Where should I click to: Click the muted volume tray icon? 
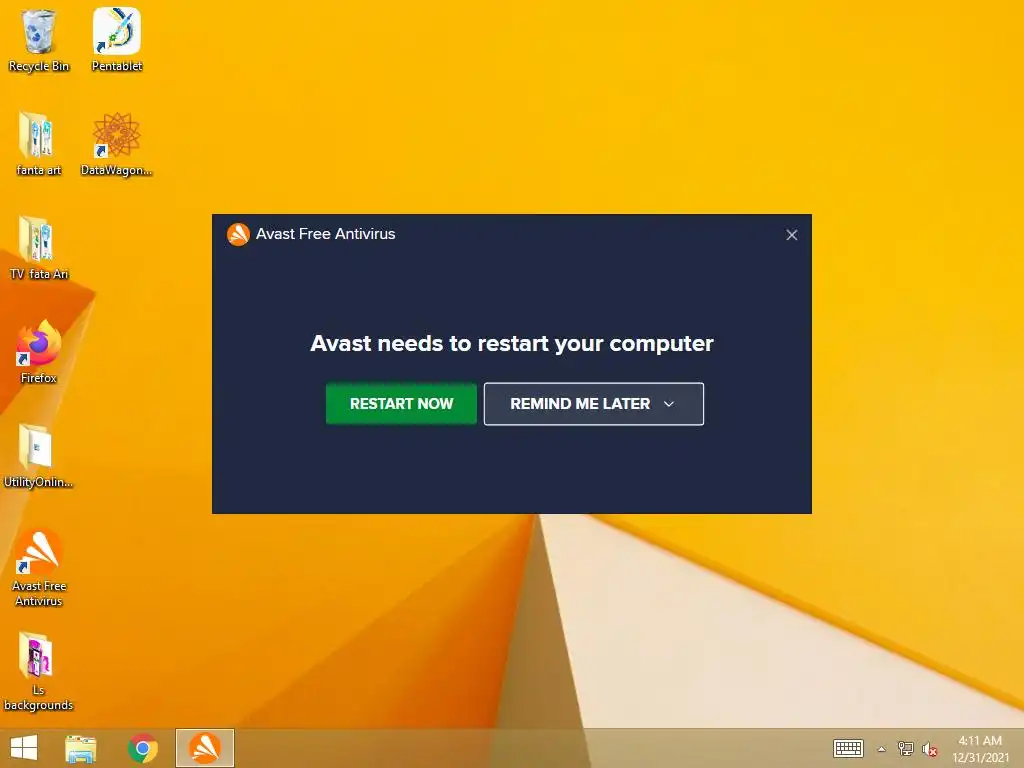[x=929, y=749]
